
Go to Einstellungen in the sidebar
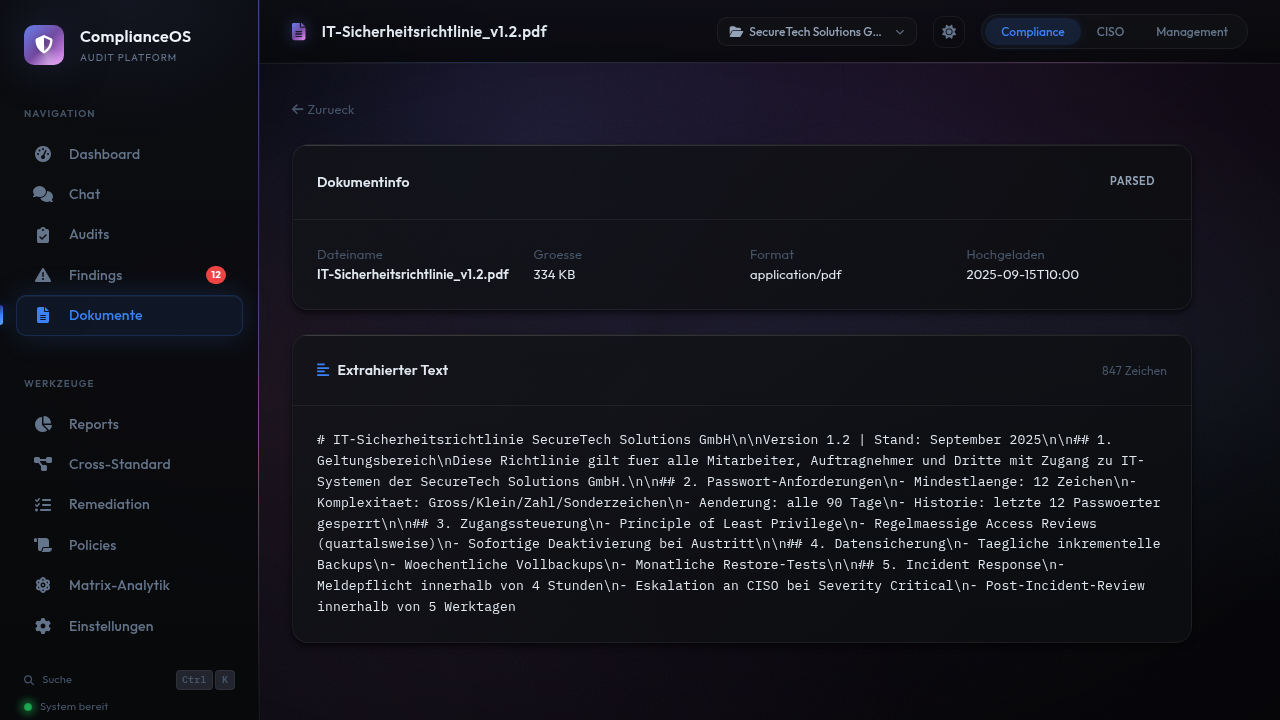110,626
